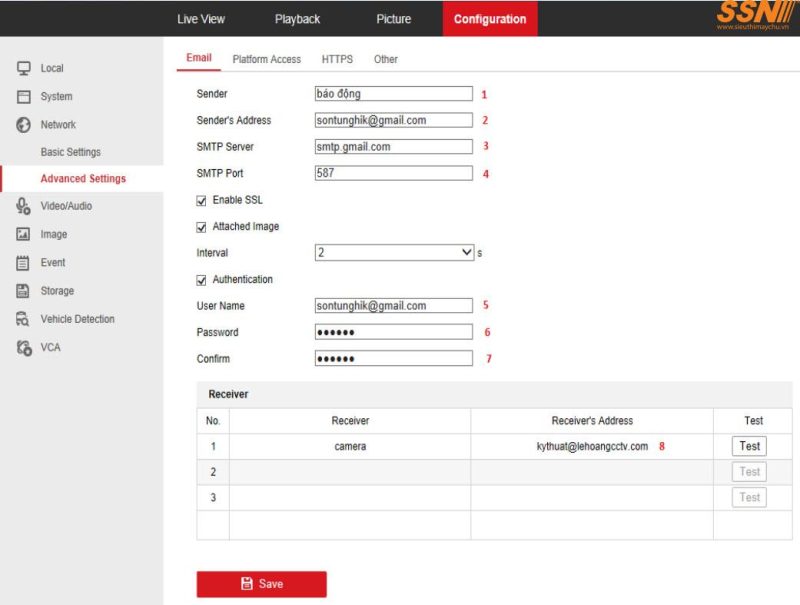Select the Image sidebar icon
800x605 pixels.
[23, 234]
